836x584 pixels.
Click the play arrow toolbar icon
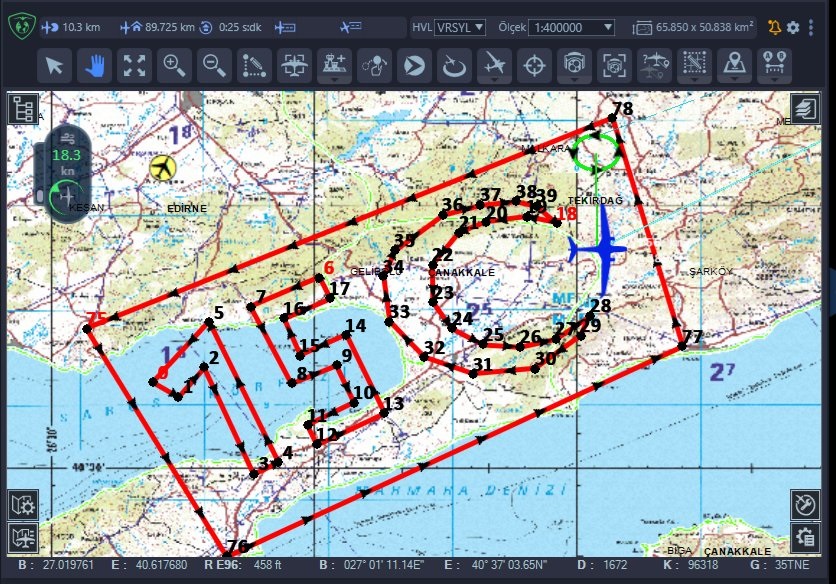pos(412,66)
